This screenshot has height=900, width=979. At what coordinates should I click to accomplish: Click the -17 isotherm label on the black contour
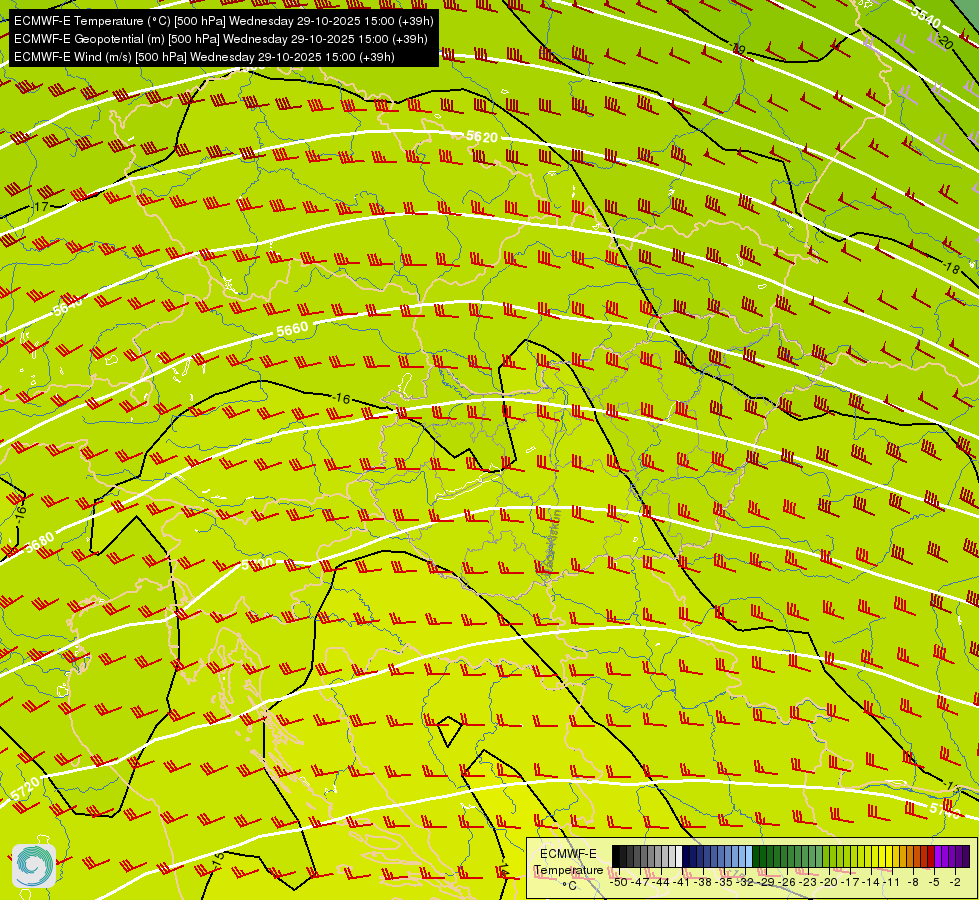(x=41, y=206)
